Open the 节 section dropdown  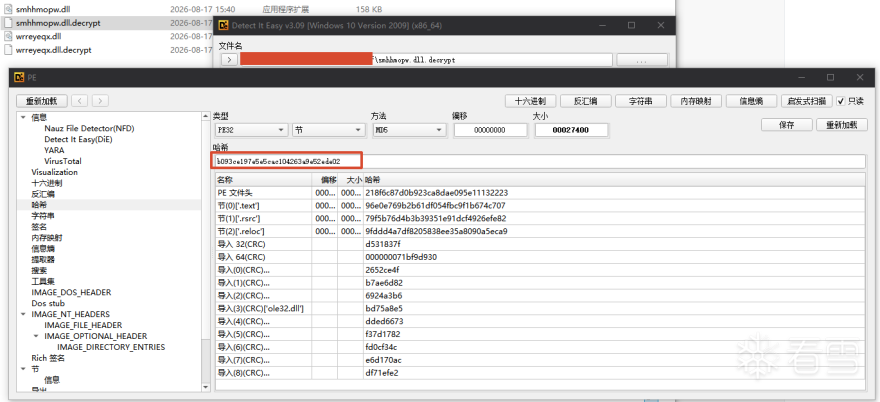[329, 130]
